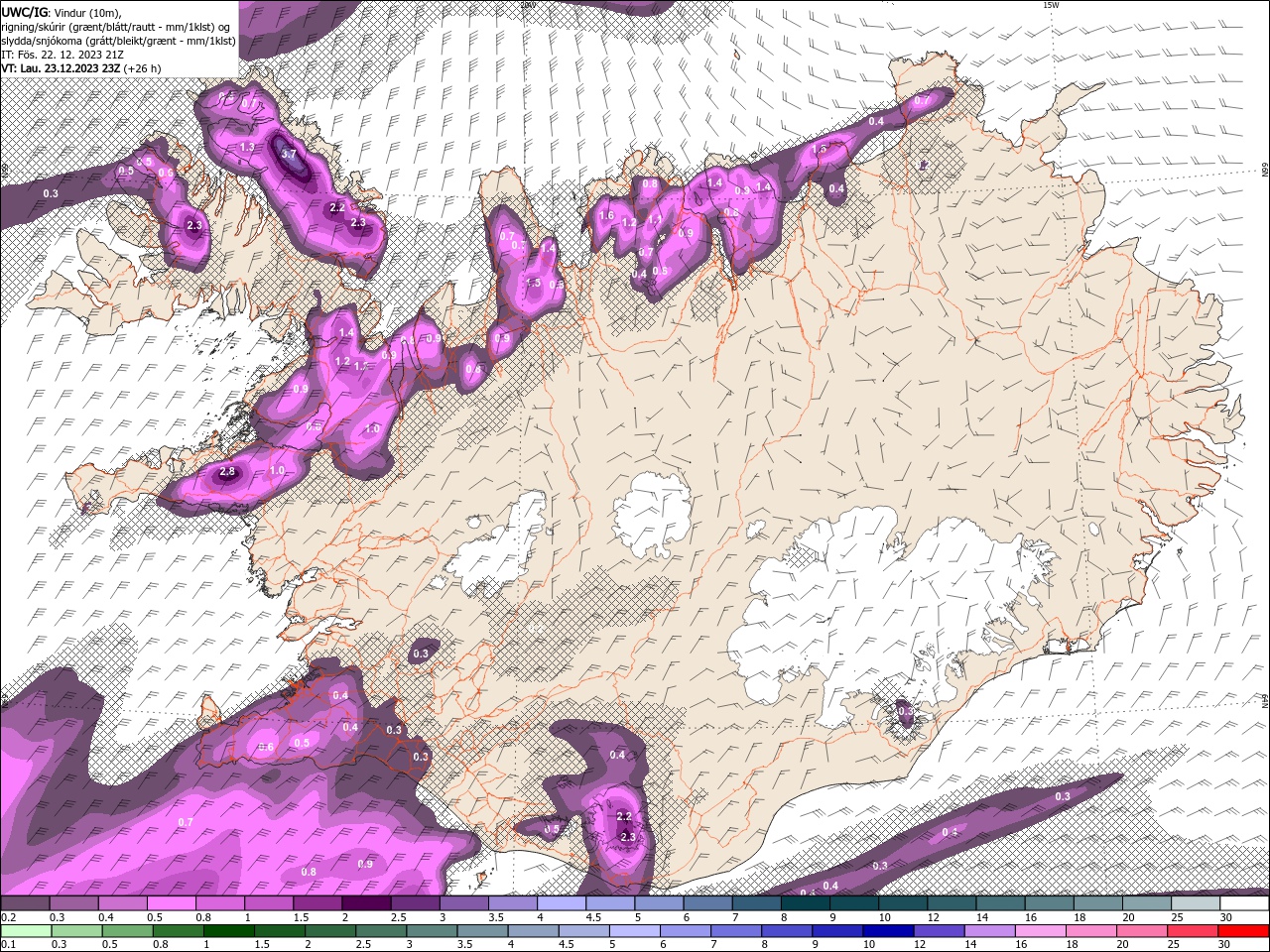Pick lower scale violet swatch 14 to 16
The image size is (1270, 952).
click(x=989, y=931)
